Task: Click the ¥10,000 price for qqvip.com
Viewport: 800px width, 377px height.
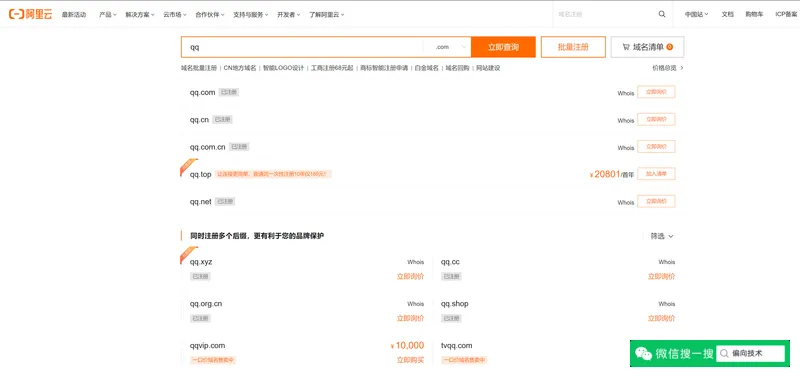Action: tap(407, 345)
